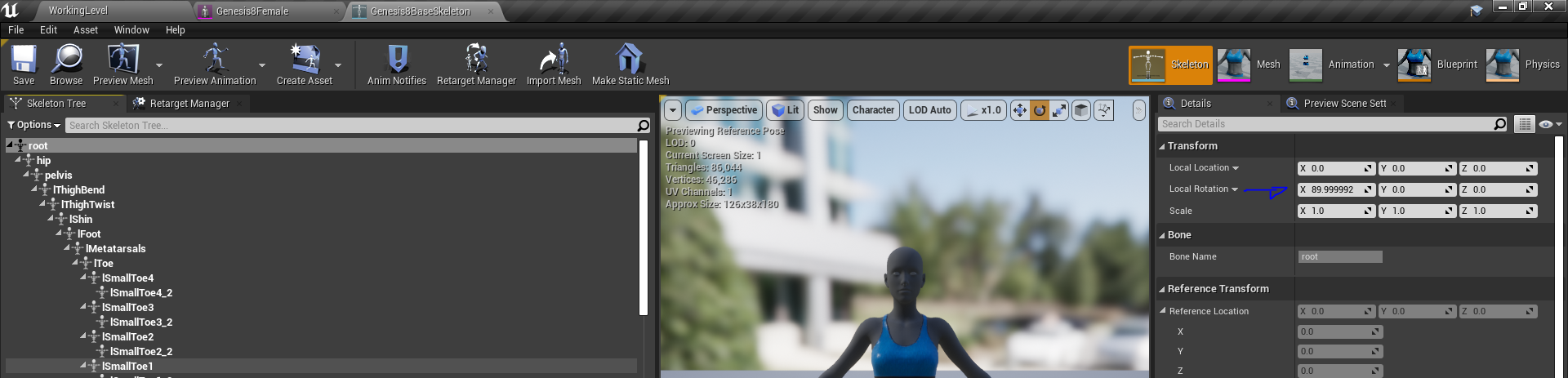Click the Unreal Engine logo
Screen dimensions: 1568x378
[11, 10]
